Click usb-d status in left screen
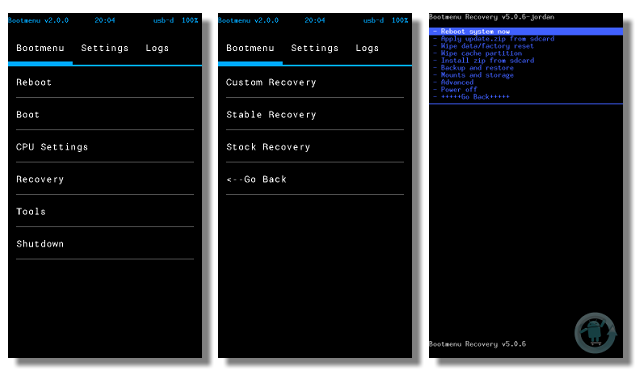The height and width of the screenshot is (380, 640). coord(163,20)
